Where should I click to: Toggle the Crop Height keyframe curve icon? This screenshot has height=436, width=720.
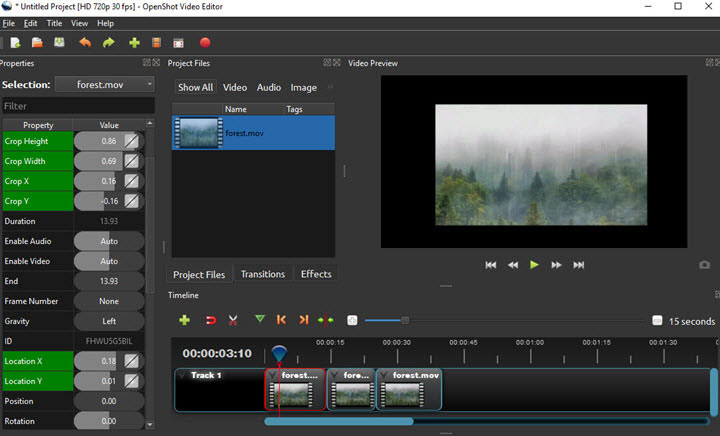click(131, 141)
